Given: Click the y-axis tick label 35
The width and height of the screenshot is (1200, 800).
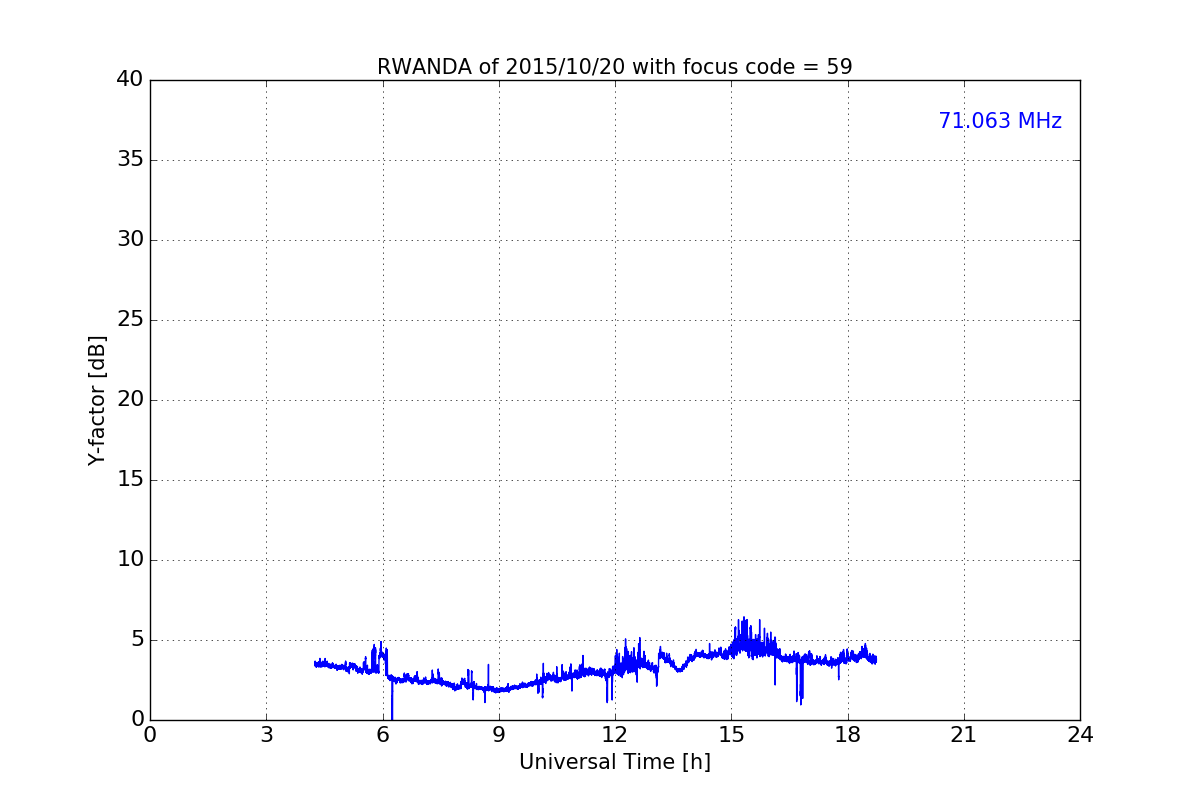Looking at the screenshot, I should 130,160.
